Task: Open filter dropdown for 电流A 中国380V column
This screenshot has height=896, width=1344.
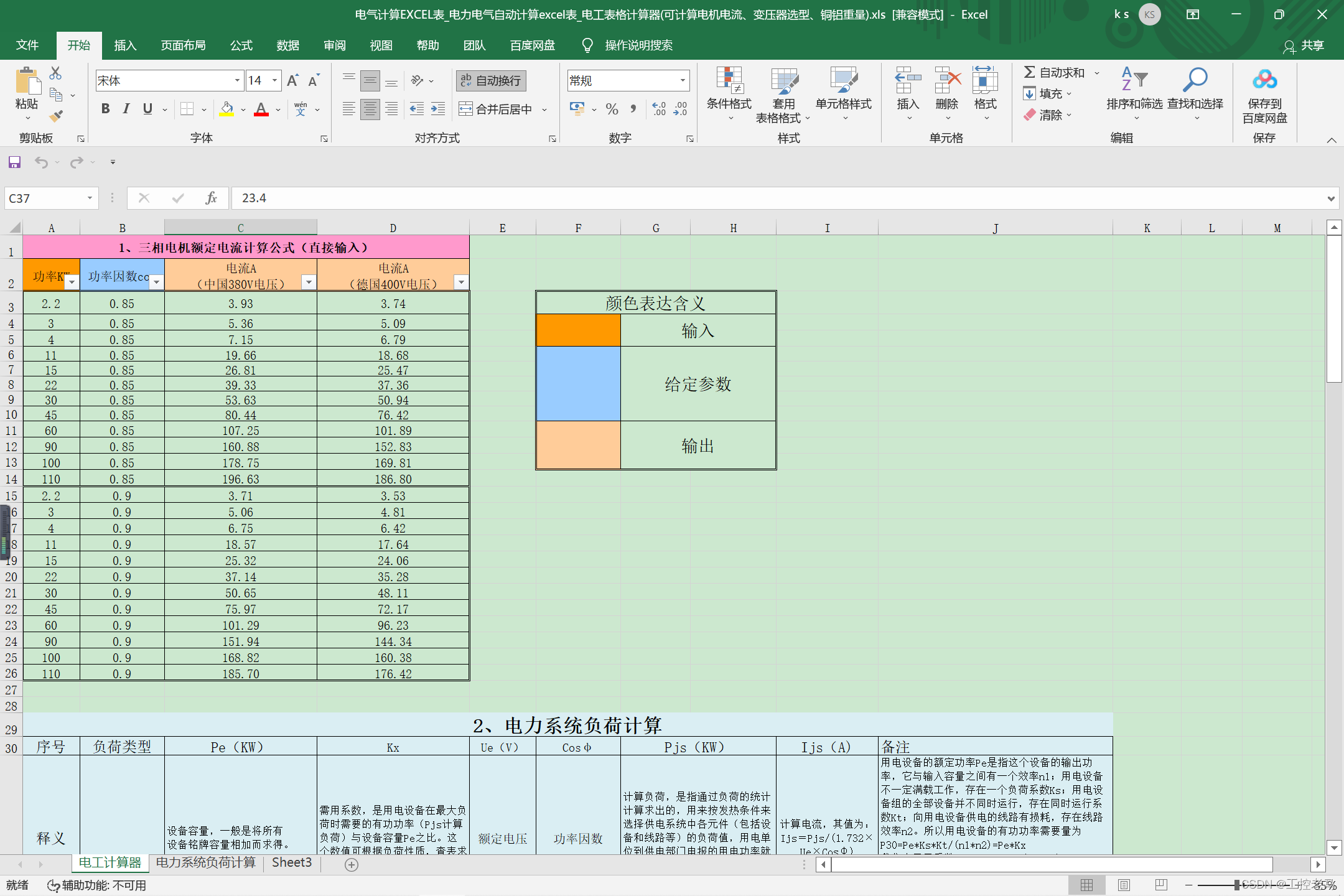Action: pos(308,282)
